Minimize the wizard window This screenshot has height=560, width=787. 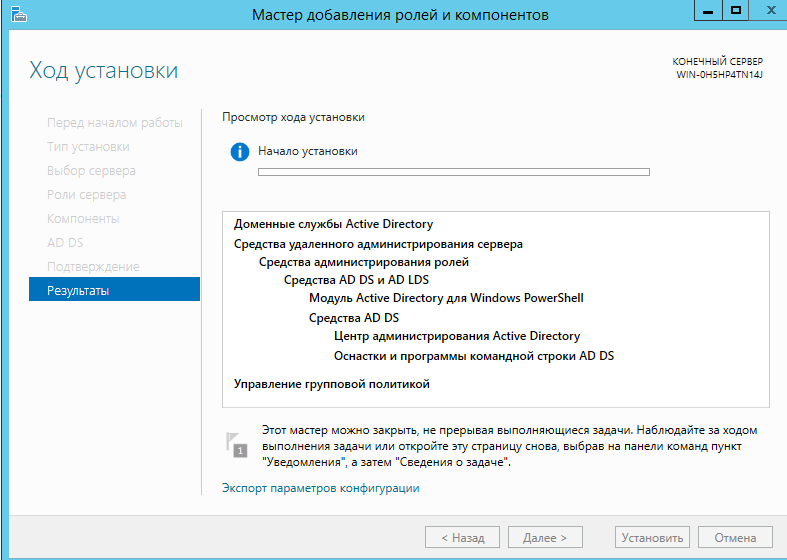click(708, 11)
